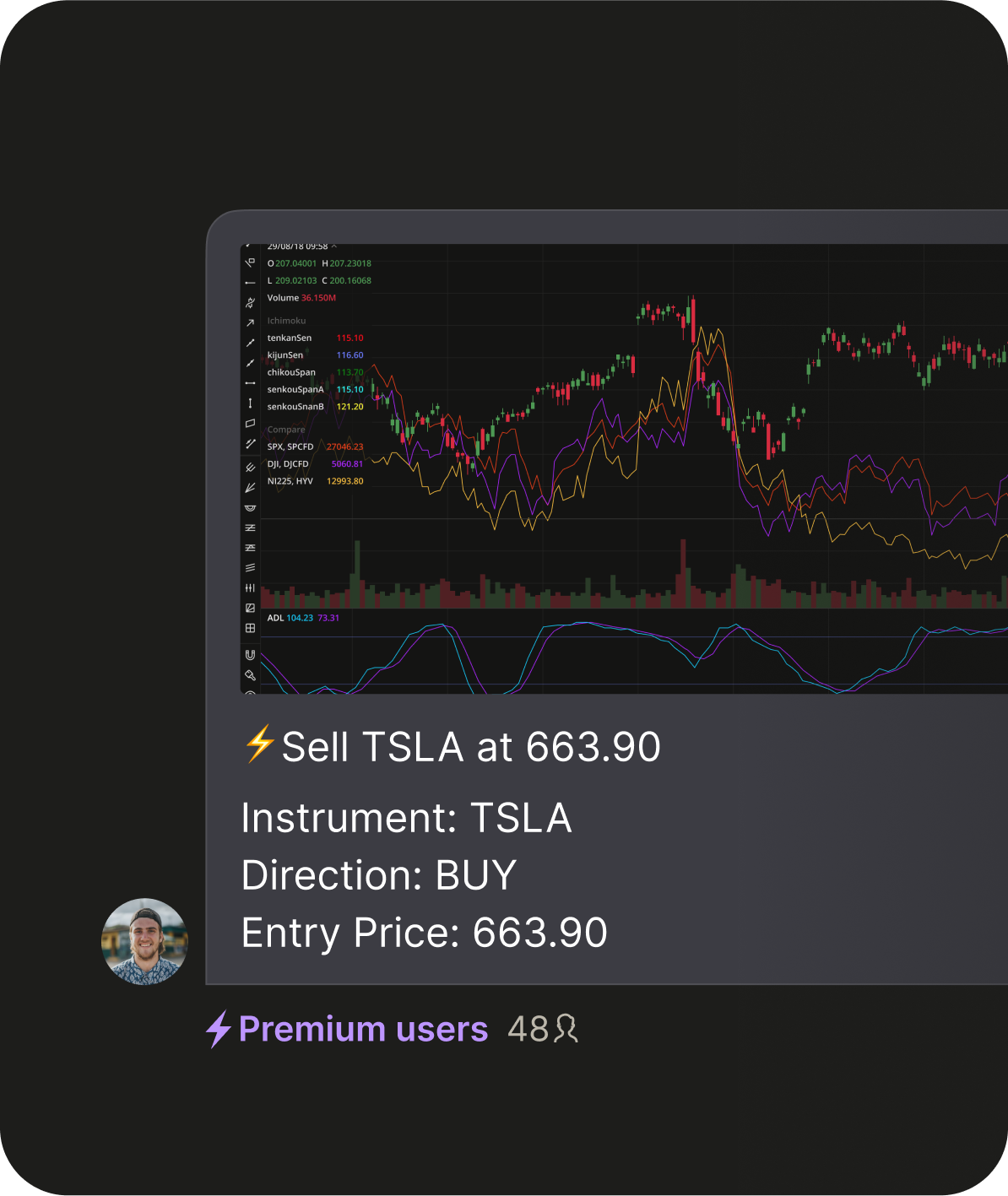Open the Premium users channel
The width and height of the screenshot is (1008, 1196).
(x=363, y=1030)
